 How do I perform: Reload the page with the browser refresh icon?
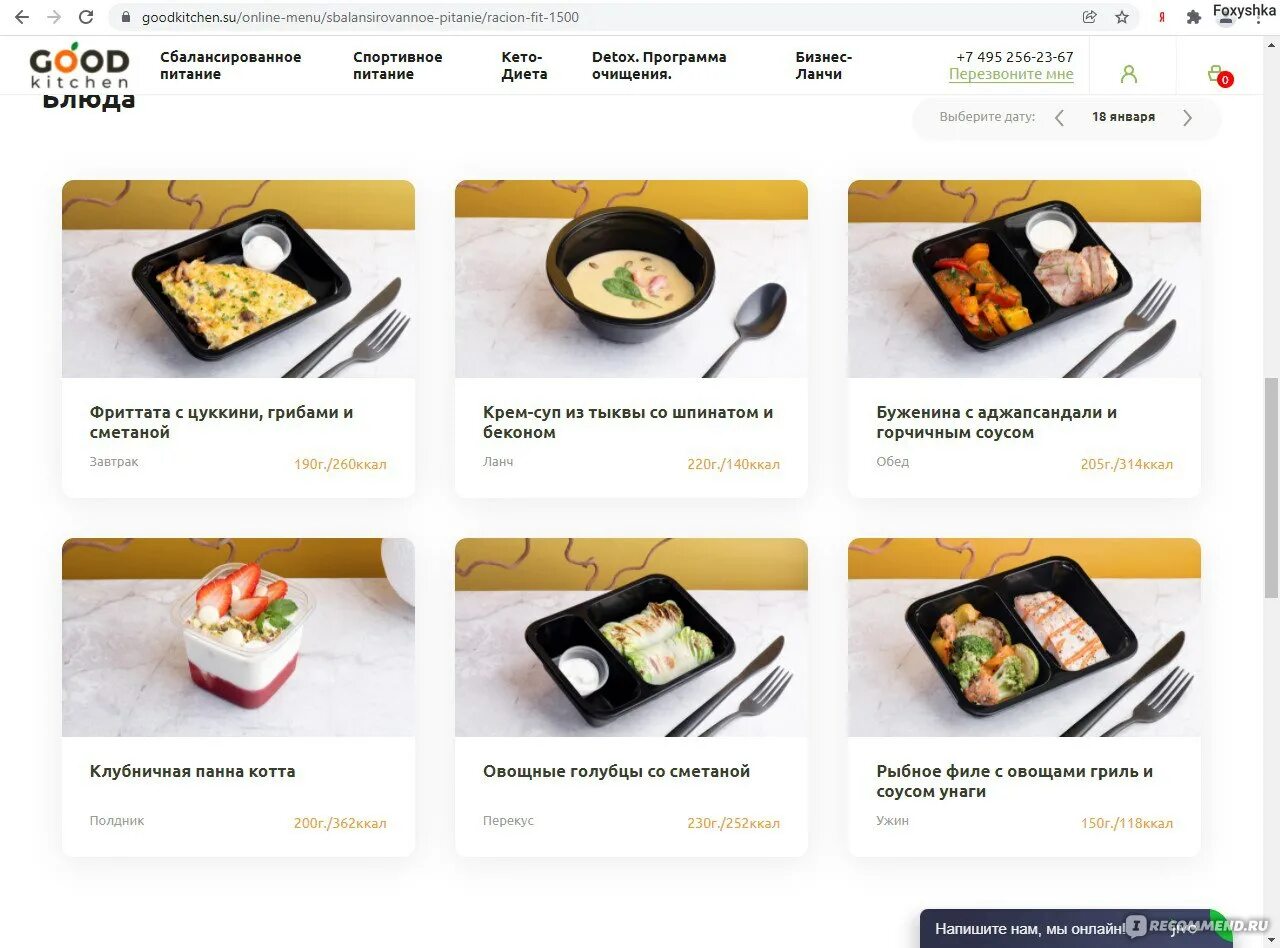pyautogui.click(x=86, y=17)
